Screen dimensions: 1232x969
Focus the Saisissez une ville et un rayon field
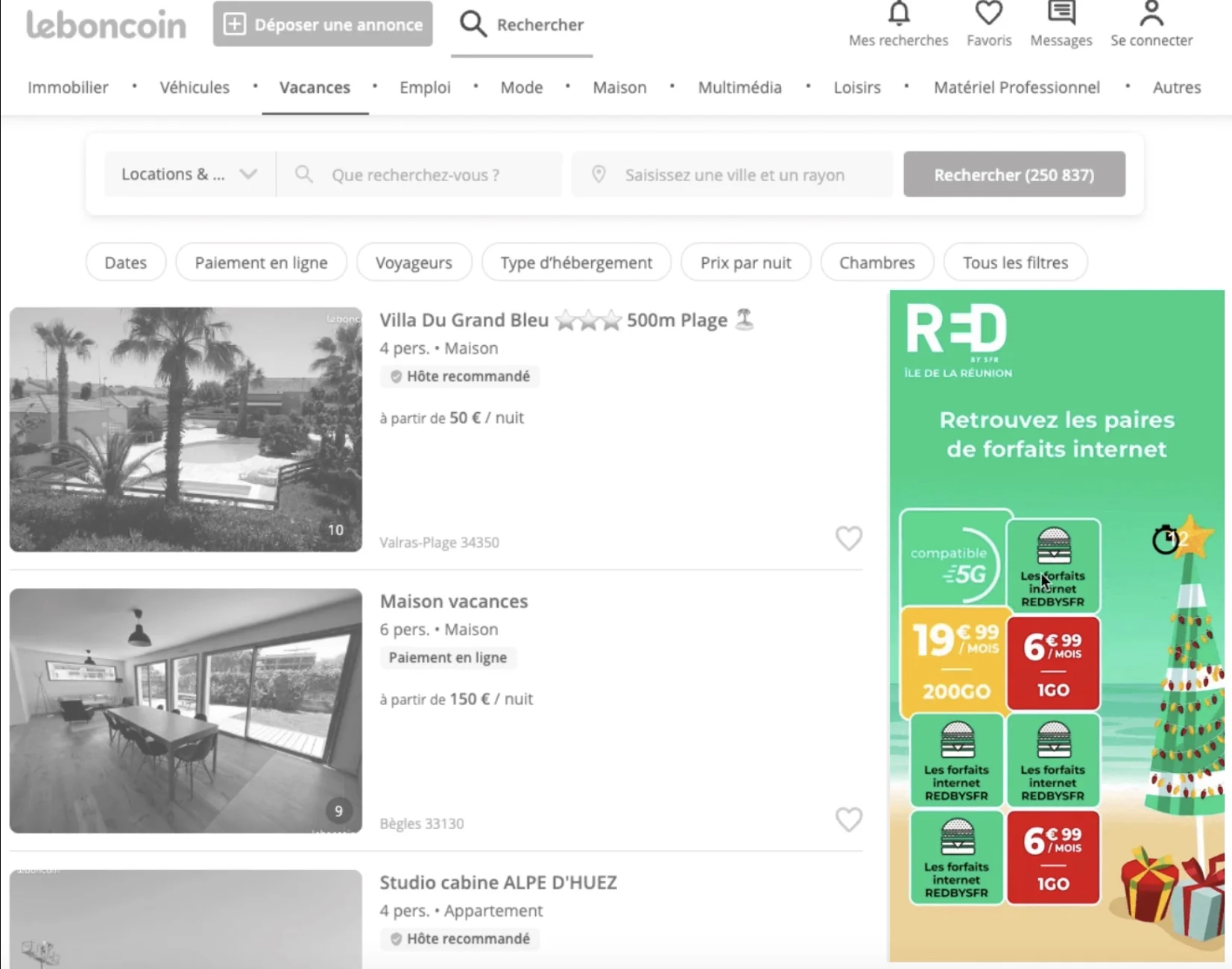pos(733,174)
